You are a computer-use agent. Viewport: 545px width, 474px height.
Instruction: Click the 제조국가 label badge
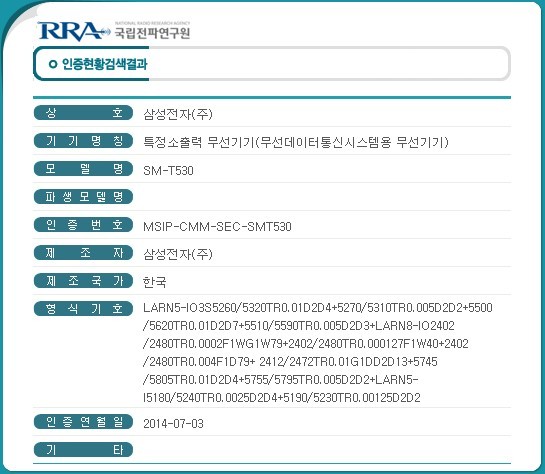pos(83,281)
